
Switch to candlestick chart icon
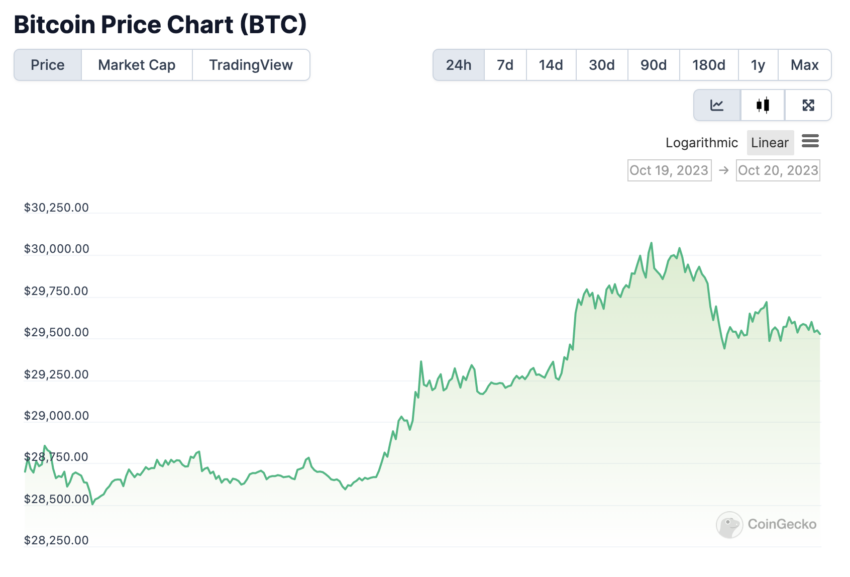pos(762,105)
